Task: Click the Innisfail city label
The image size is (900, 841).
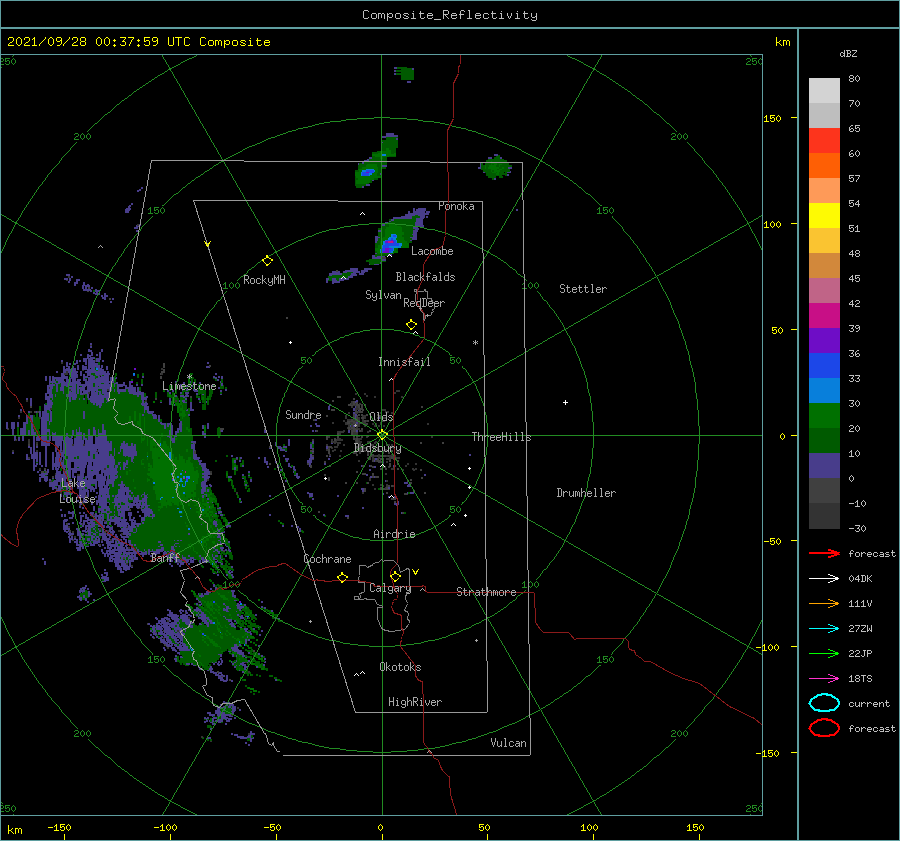Action: (404, 362)
